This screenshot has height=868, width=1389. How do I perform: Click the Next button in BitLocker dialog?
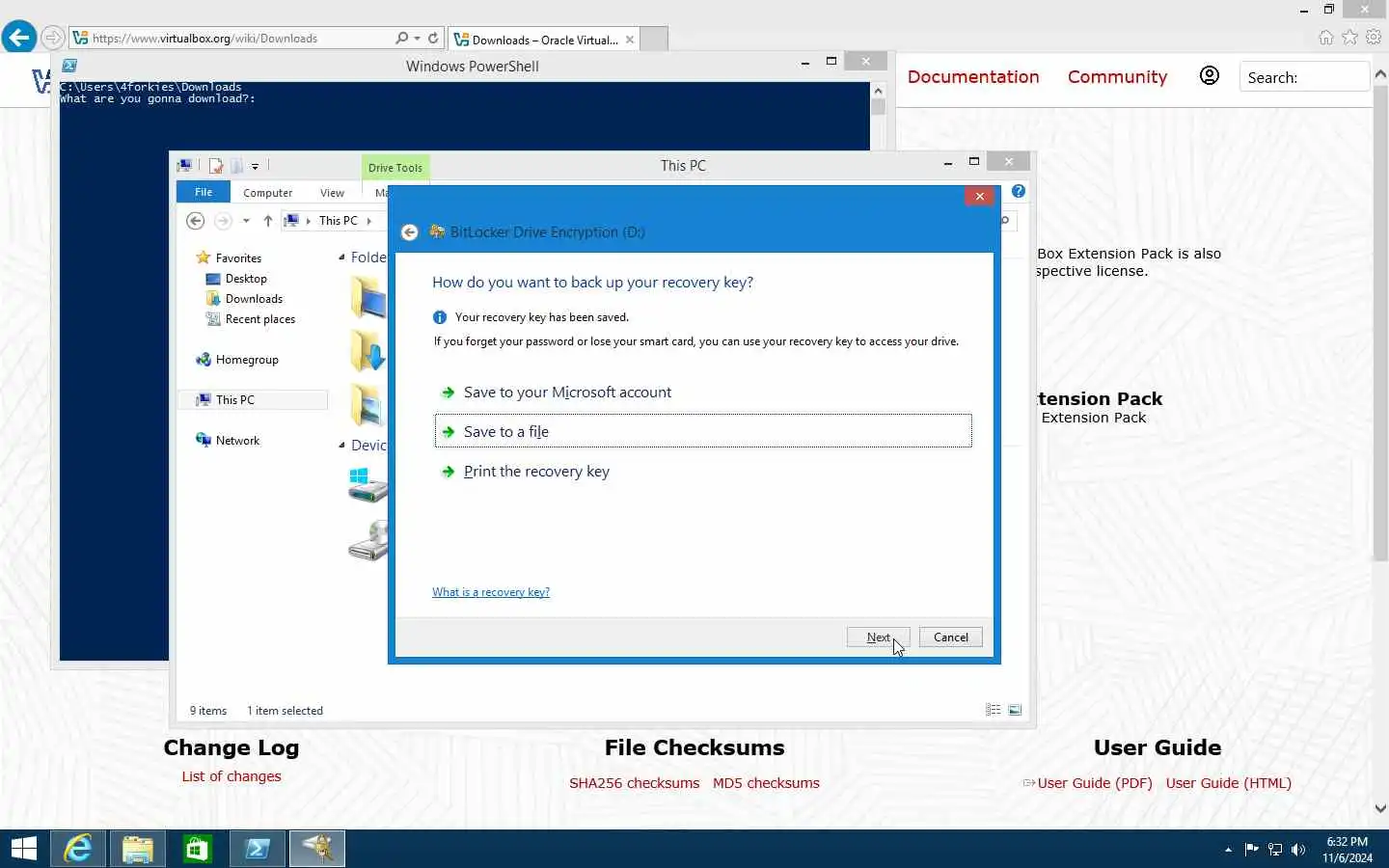tap(878, 637)
